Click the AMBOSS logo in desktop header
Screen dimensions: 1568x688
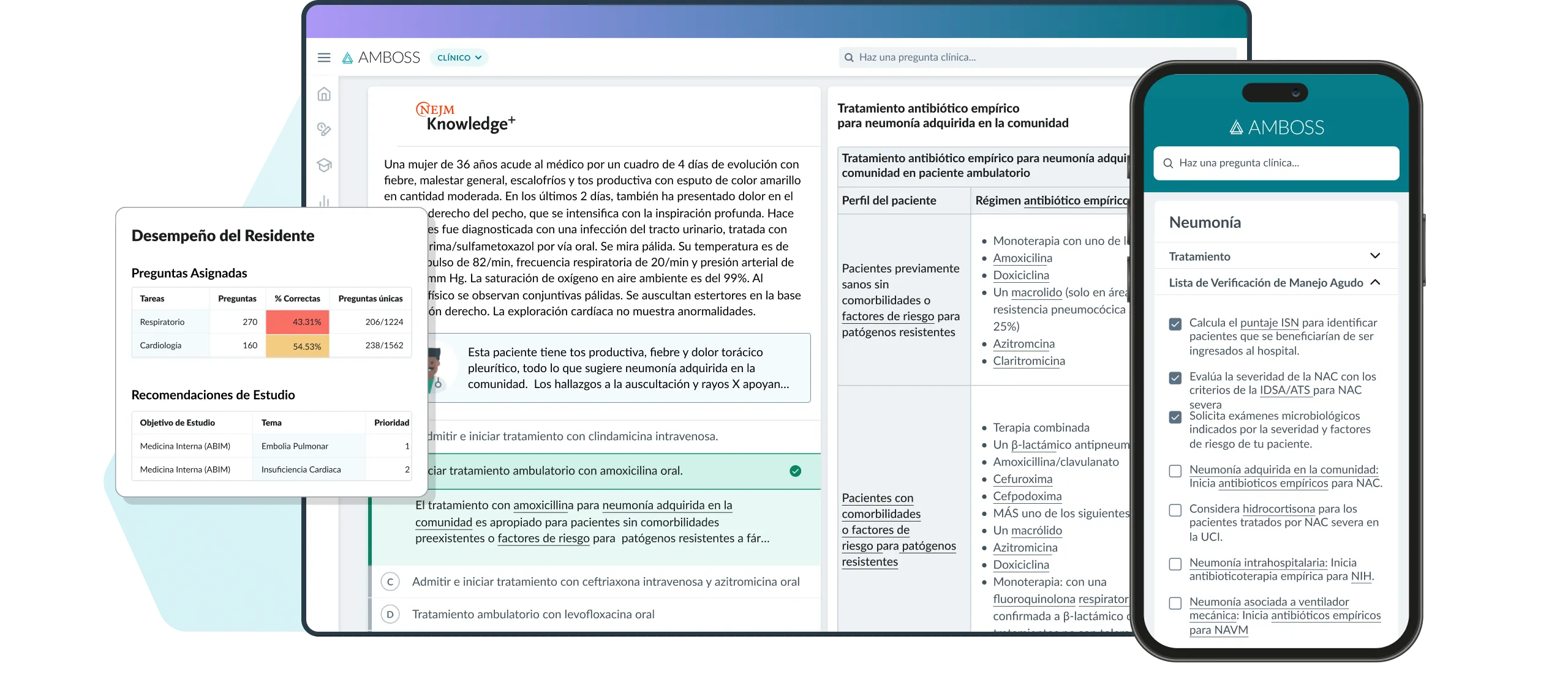381,58
